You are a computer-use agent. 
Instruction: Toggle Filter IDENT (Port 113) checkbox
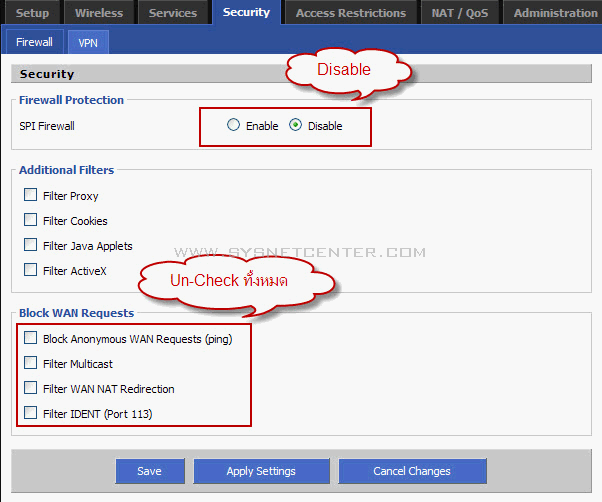click(30, 413)
